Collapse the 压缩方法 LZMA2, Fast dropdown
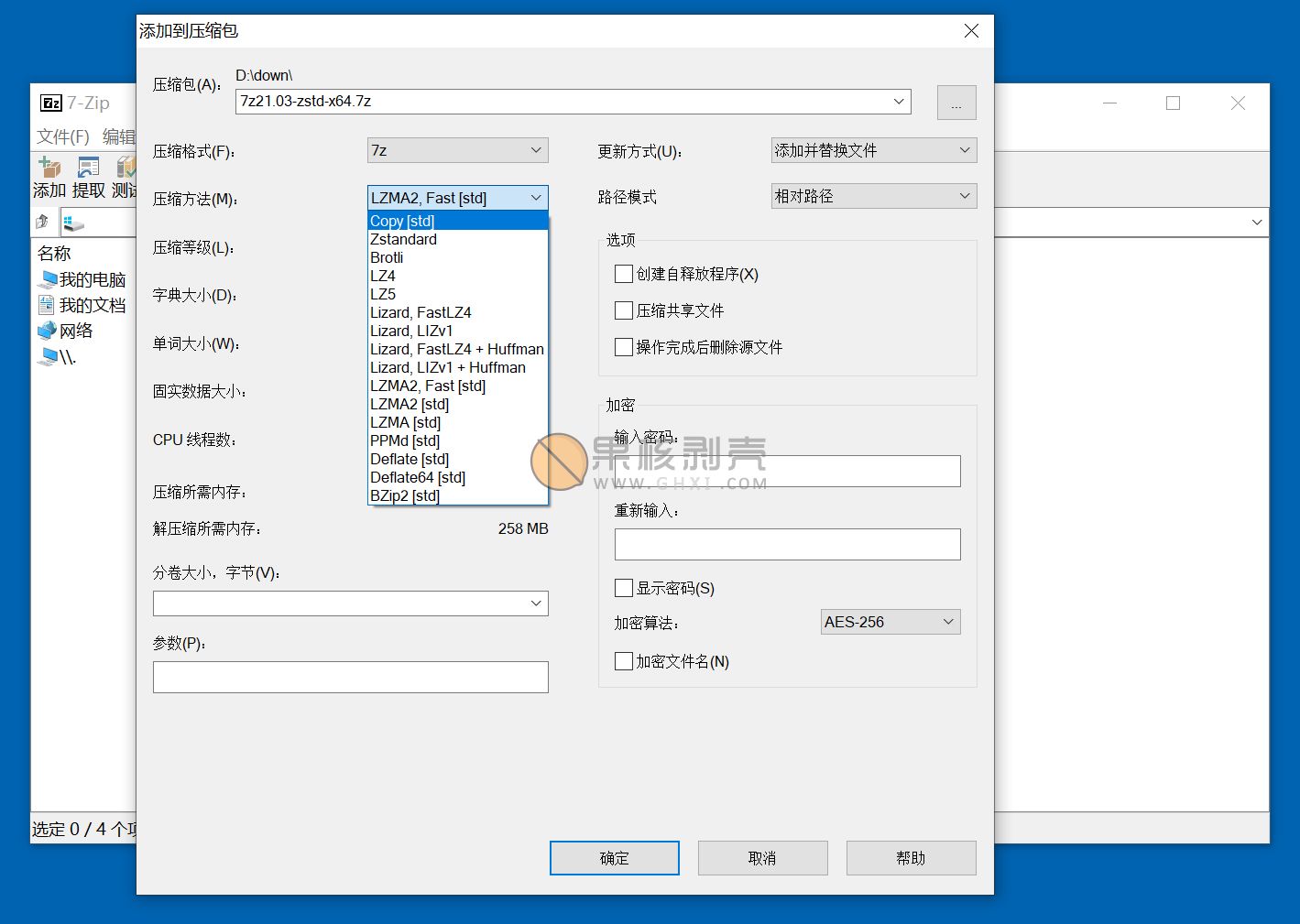The width and height of the screenshot is (1300, 924). tap(458, 198)
